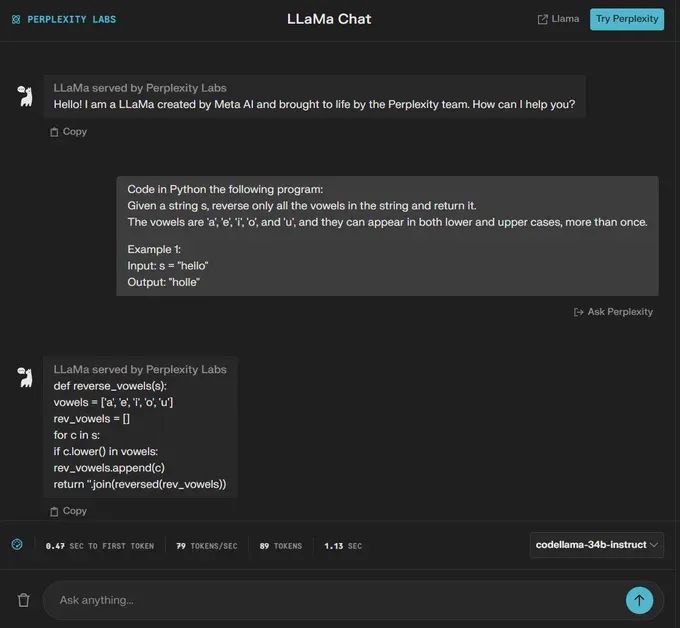Click the 'def reverse_vowels(s):' code line
The height and width of the screenshot is (628, 680).
[110, 386]
